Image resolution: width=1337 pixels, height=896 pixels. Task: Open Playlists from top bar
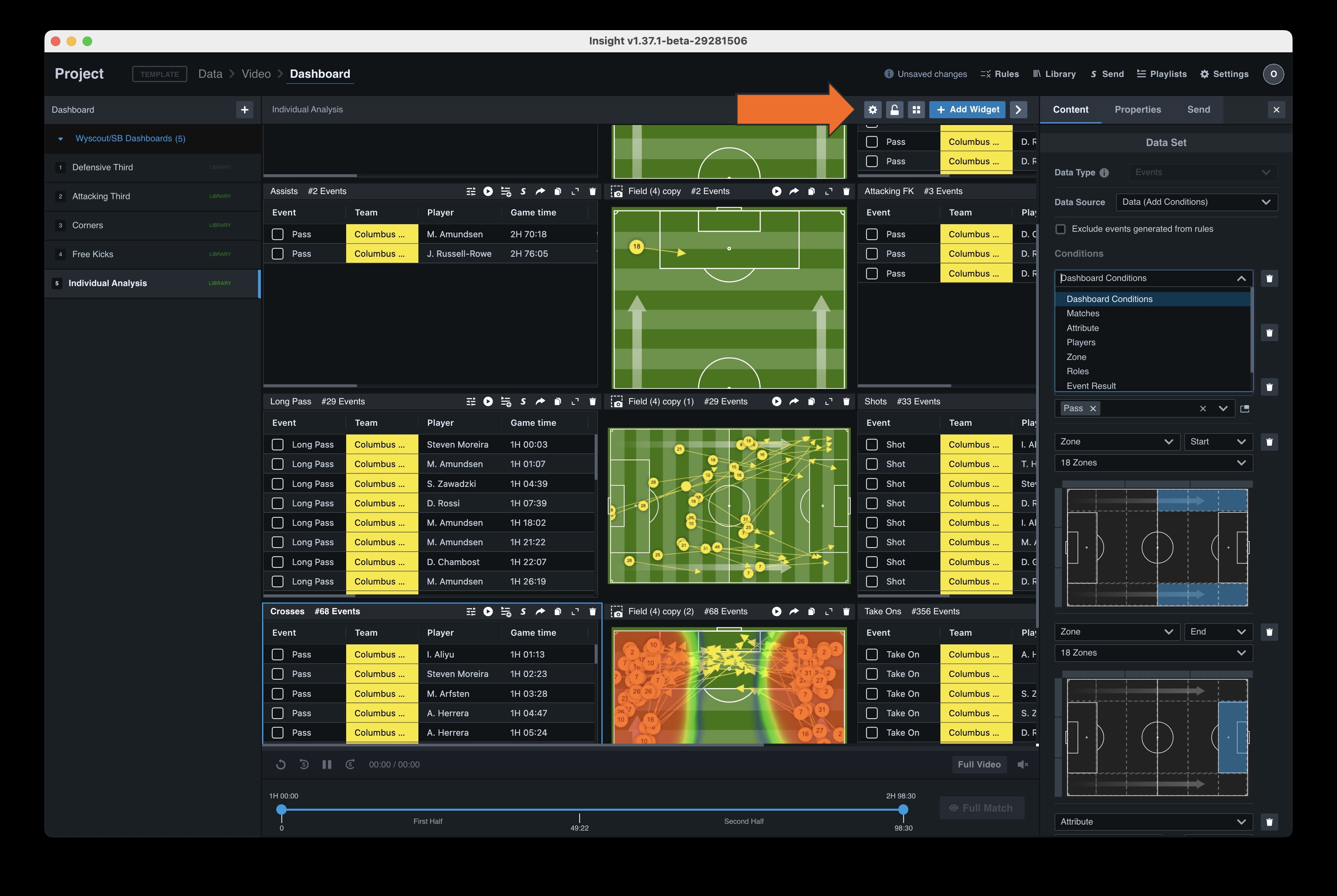1162,74
